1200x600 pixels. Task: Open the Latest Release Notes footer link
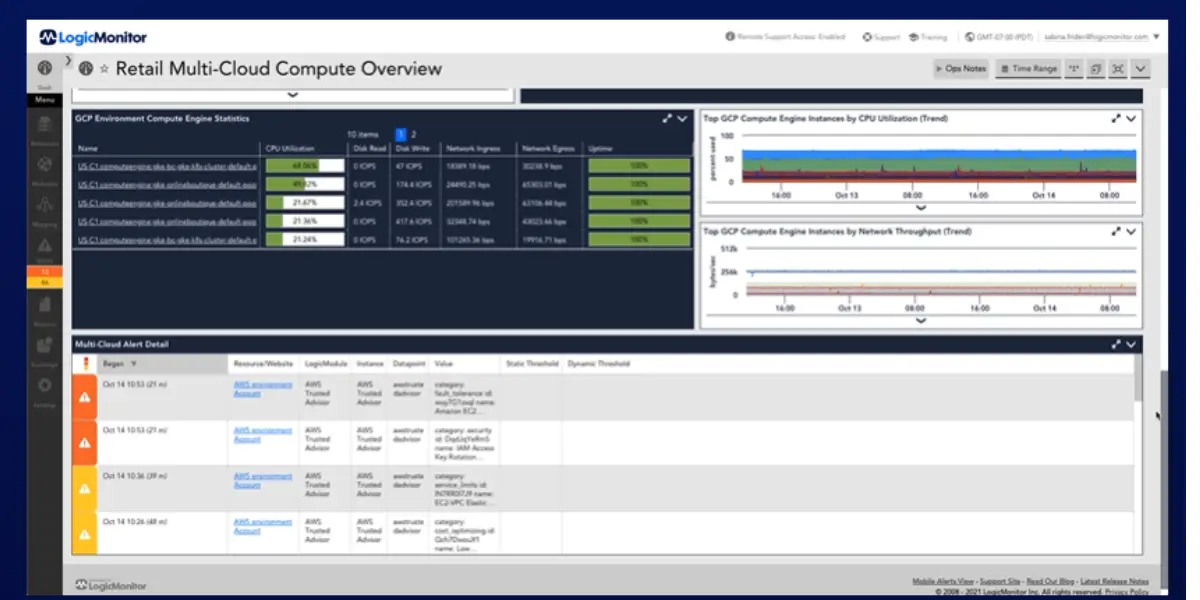tap(1114, 581)
